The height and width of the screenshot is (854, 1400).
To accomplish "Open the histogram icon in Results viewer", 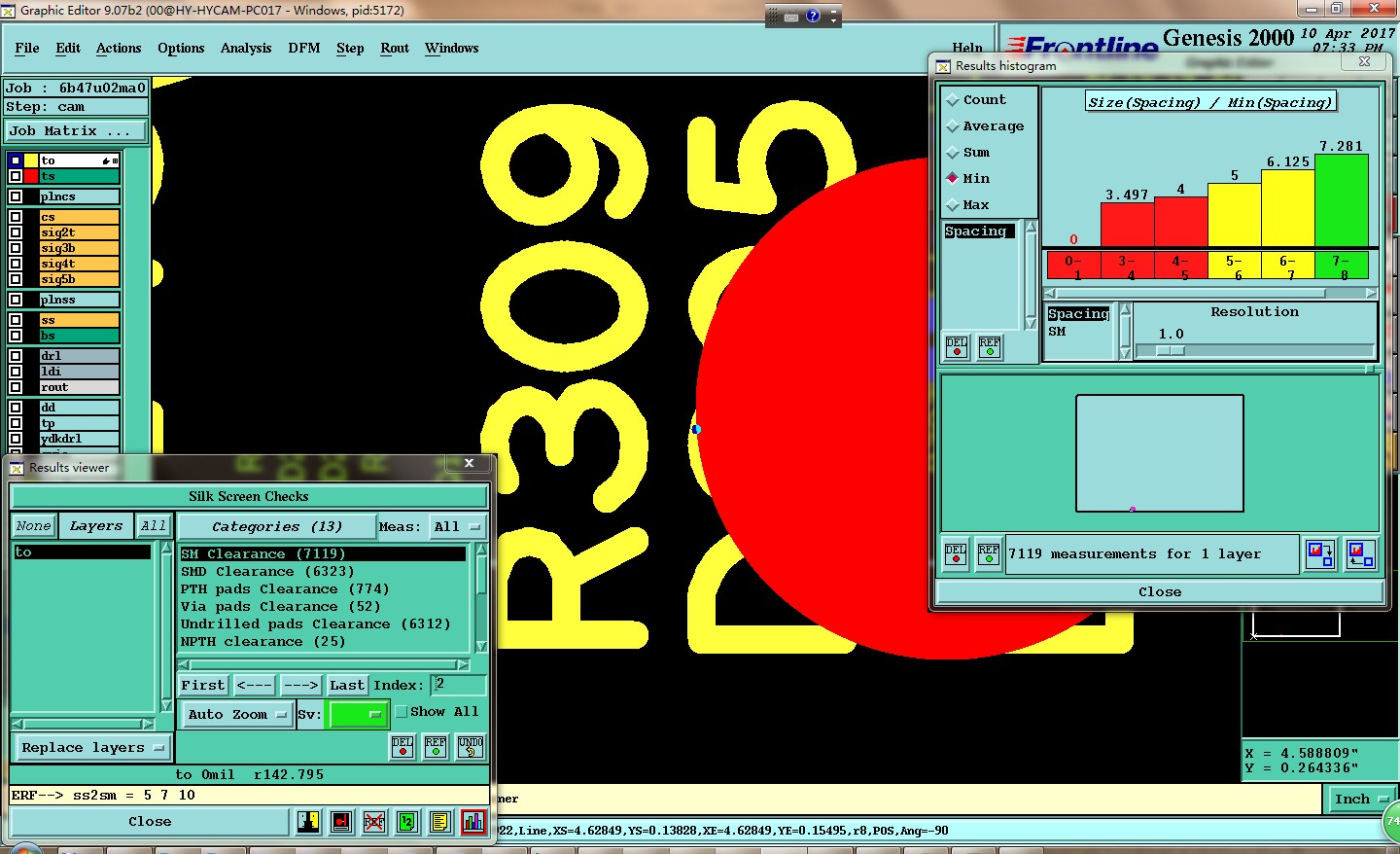I will pyautogui.click(x=473, y=822).
